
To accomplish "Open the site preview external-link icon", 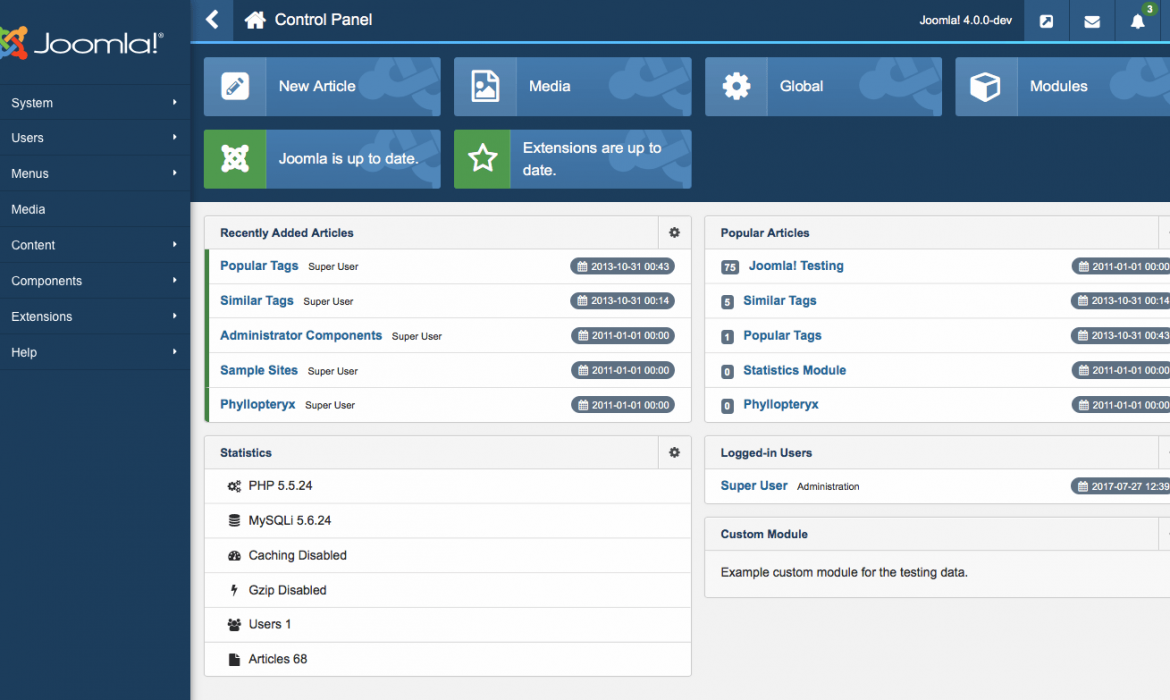I will (1046, 21).
